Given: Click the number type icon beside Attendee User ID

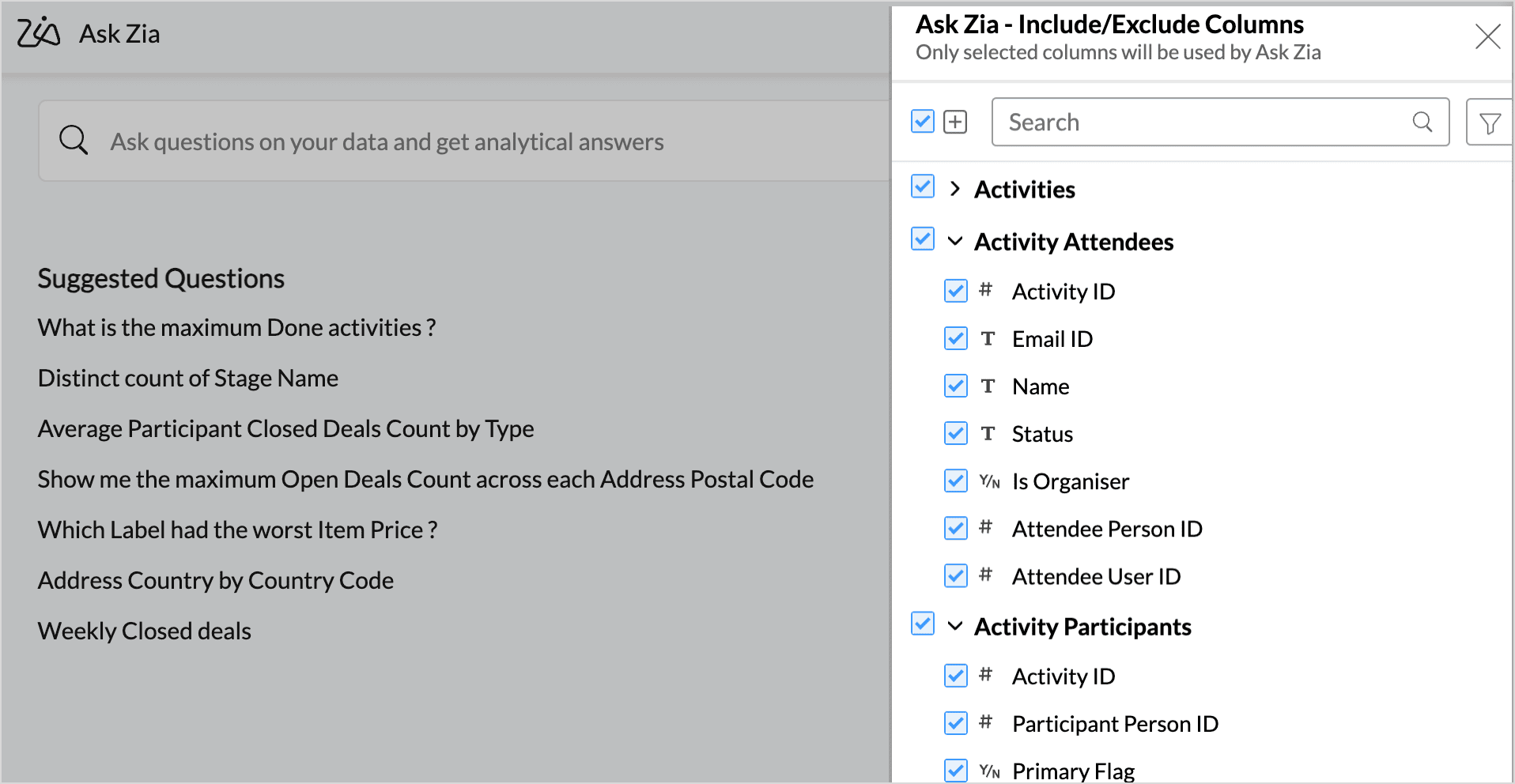Looking at the screenshot, I should pos(985,575).
